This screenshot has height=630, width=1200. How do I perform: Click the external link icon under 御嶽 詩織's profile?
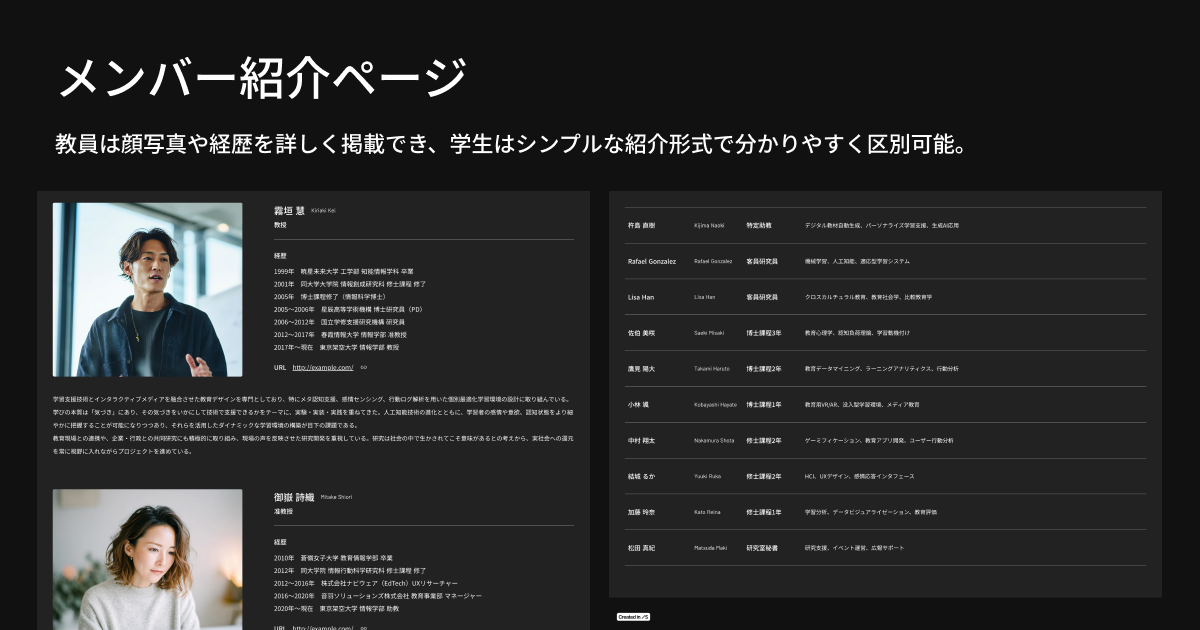click(364, 627)
